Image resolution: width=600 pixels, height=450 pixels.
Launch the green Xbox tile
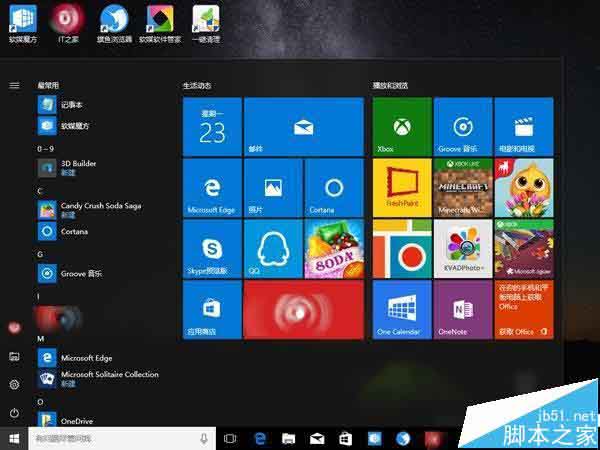click(402, 127)
